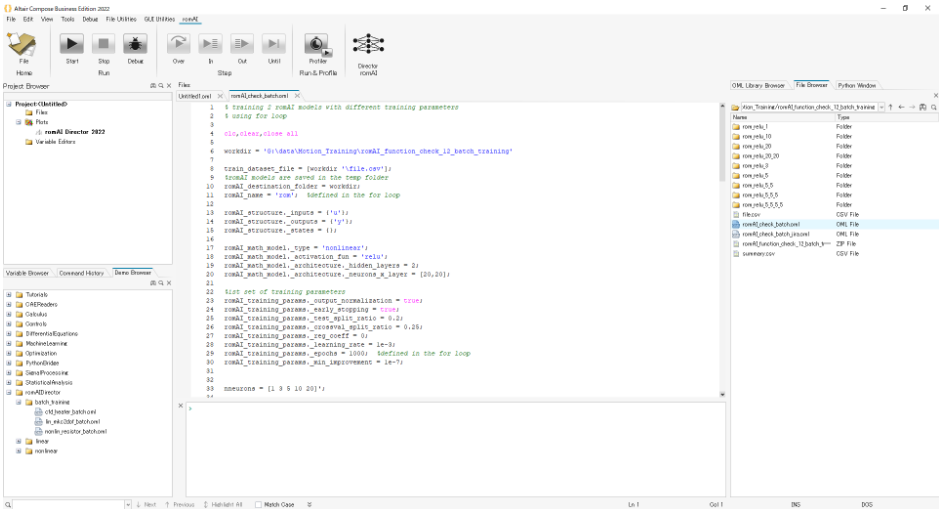Image resolution: width=939 pixels, height=509 pixels.
Task: Expand the Optimization demo folder
Action: (9, 353)
